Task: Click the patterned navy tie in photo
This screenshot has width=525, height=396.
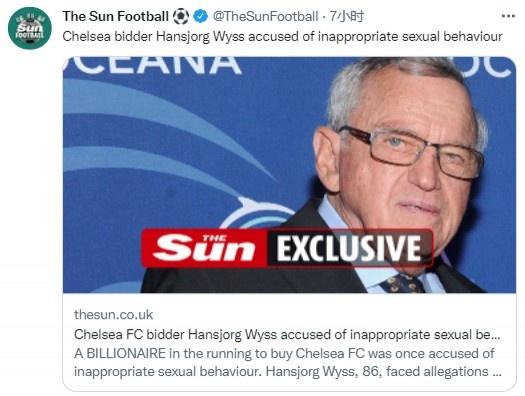Action: click(x=401, y=284)
